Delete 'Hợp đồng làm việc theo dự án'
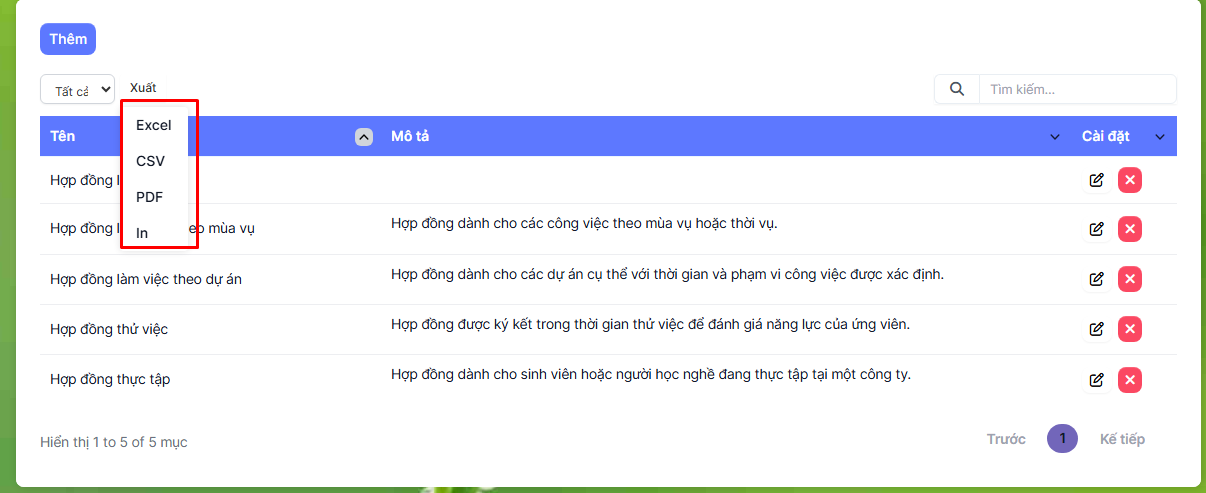This screenshot has width=1206, height=493. coord(1130,279)
